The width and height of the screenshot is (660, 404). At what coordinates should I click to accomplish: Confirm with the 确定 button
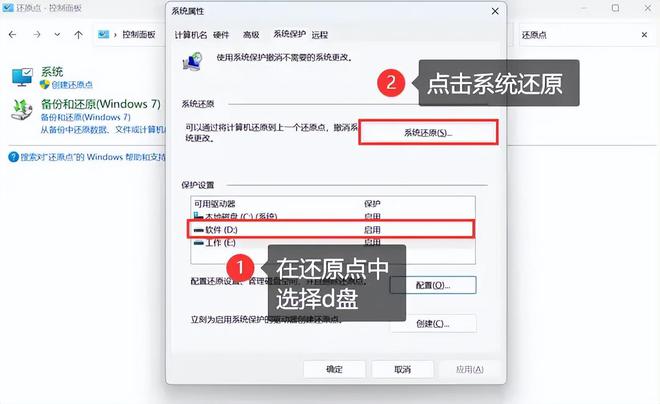coord(334,369)
